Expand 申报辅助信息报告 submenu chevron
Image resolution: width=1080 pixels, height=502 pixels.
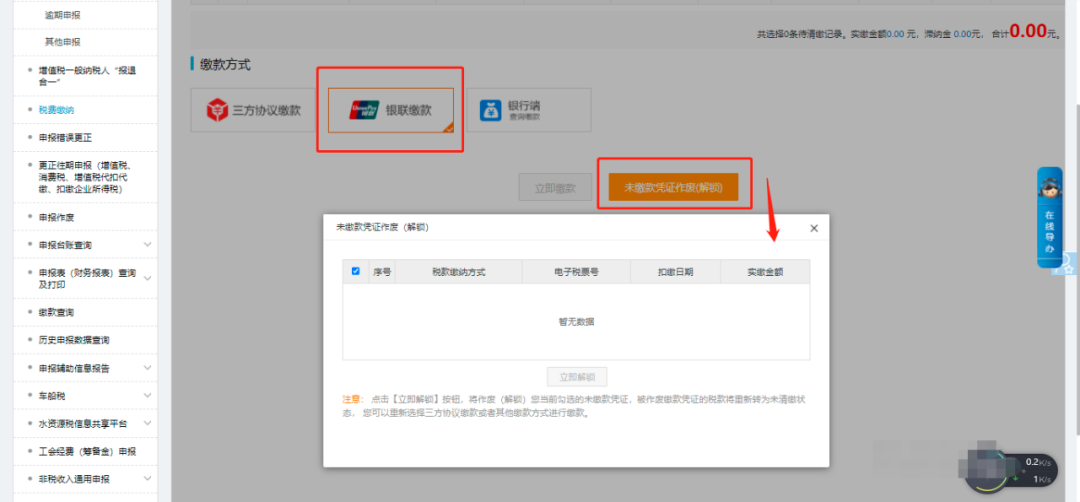(147, 368)
